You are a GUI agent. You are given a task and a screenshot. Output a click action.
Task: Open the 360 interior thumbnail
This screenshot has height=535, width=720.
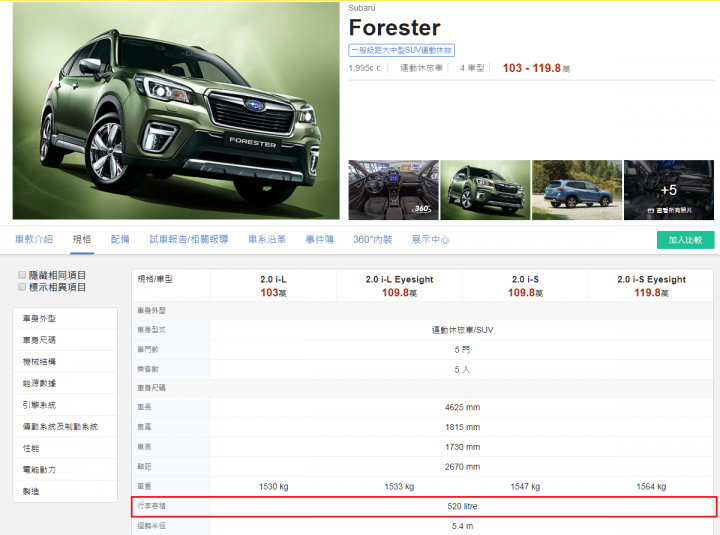click(x=394, y=190)
